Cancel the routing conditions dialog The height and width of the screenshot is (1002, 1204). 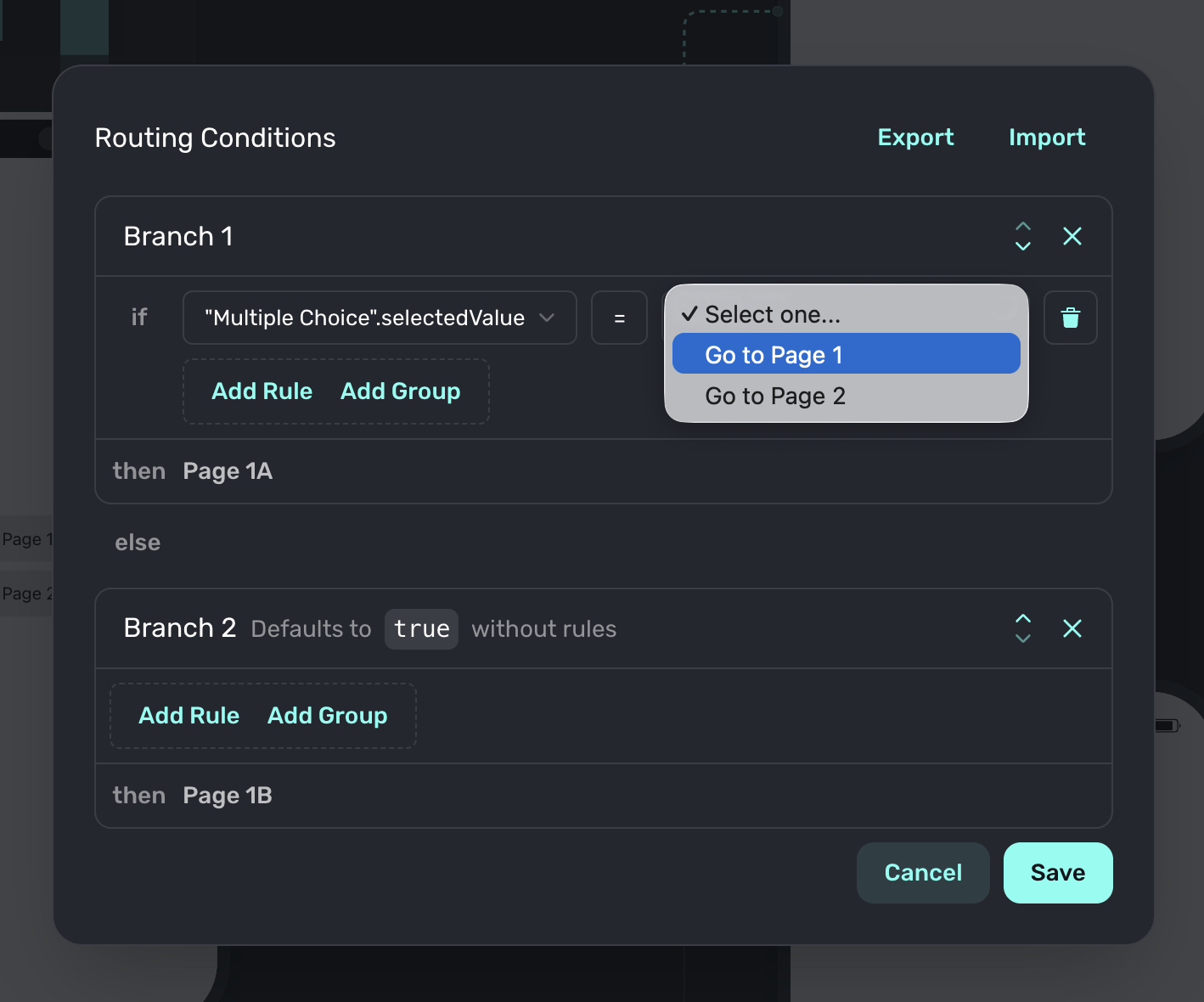click(x=923, y=873)
